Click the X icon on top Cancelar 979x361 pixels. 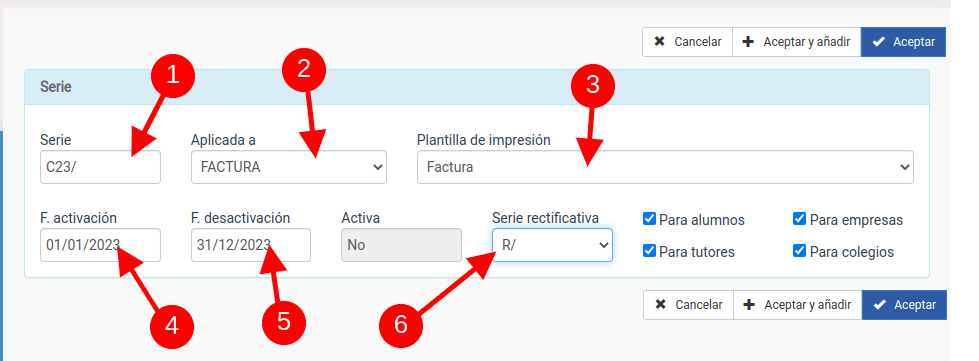(659, 42)
